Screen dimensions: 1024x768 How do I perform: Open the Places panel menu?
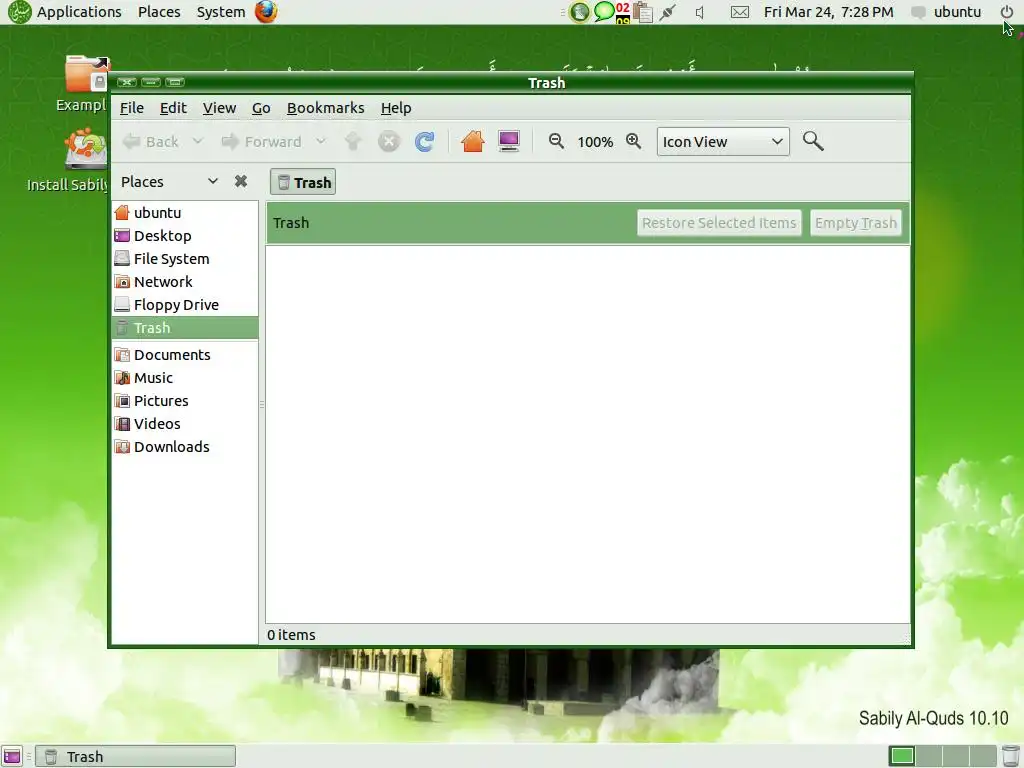tap(159, 12)
